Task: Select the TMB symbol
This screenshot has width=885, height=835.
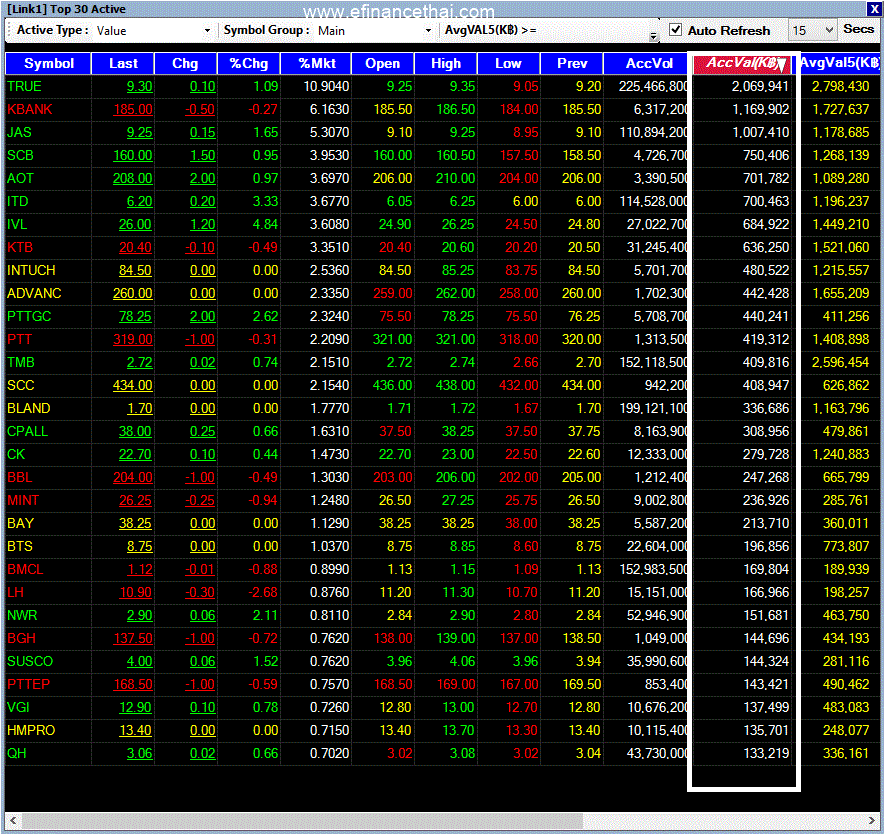Action: tap(21, 362)
